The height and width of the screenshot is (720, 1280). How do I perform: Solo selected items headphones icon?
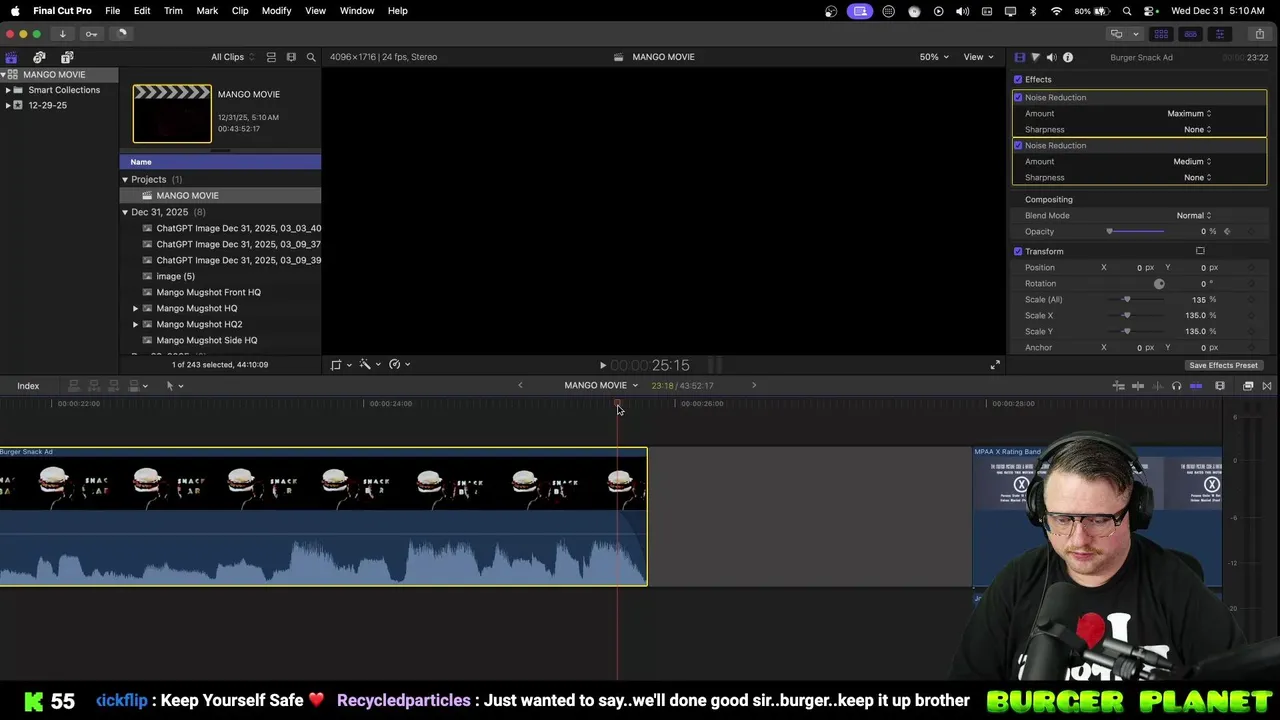(x=1177, y=386)
